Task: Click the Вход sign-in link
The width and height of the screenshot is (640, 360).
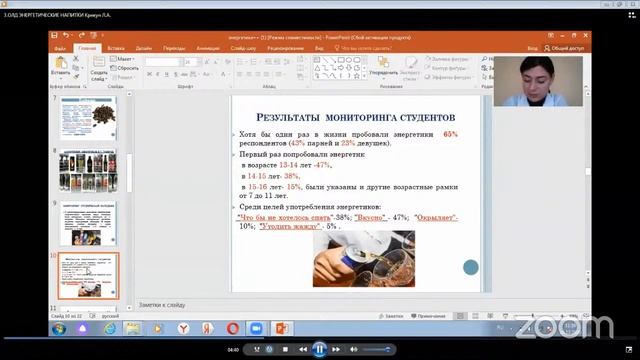Action: click(x=532, y=48)
